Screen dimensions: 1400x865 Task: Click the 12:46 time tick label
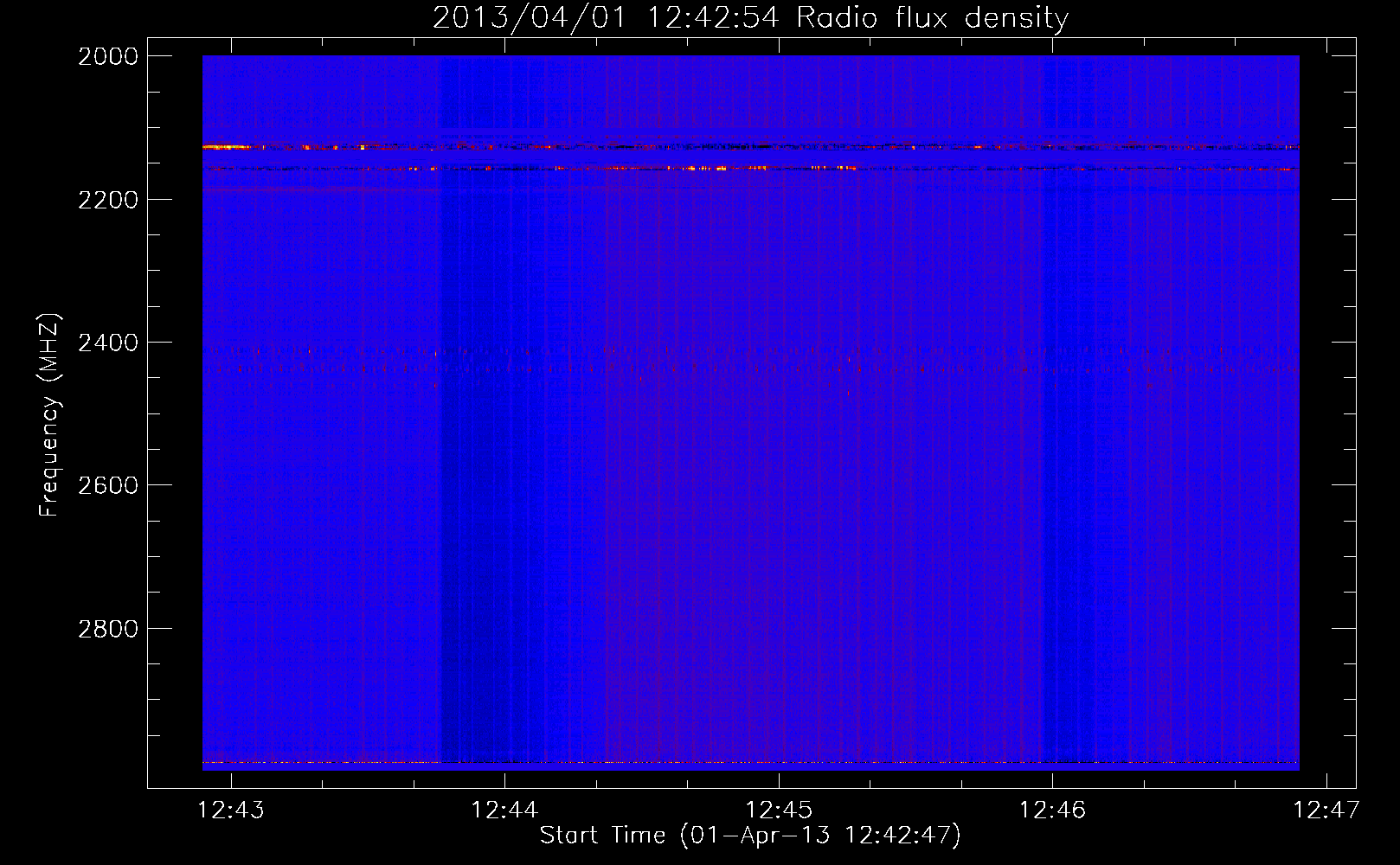[1052, 810]
